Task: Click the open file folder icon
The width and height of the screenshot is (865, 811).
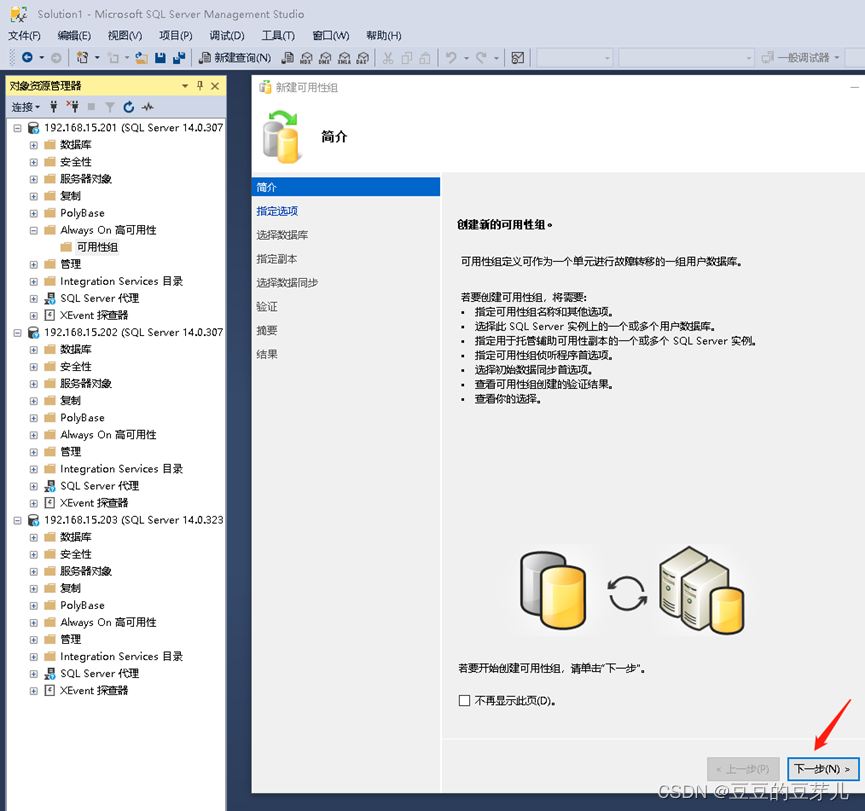Action: 142,57
